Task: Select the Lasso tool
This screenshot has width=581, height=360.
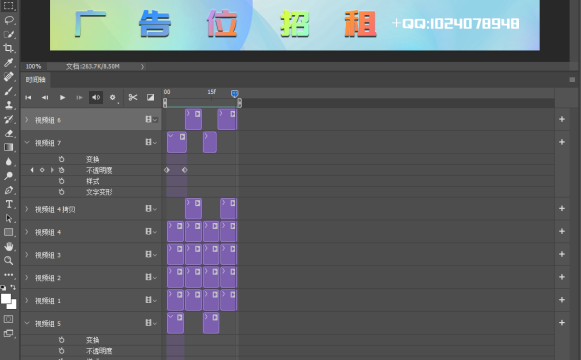Action: (9, 20)
